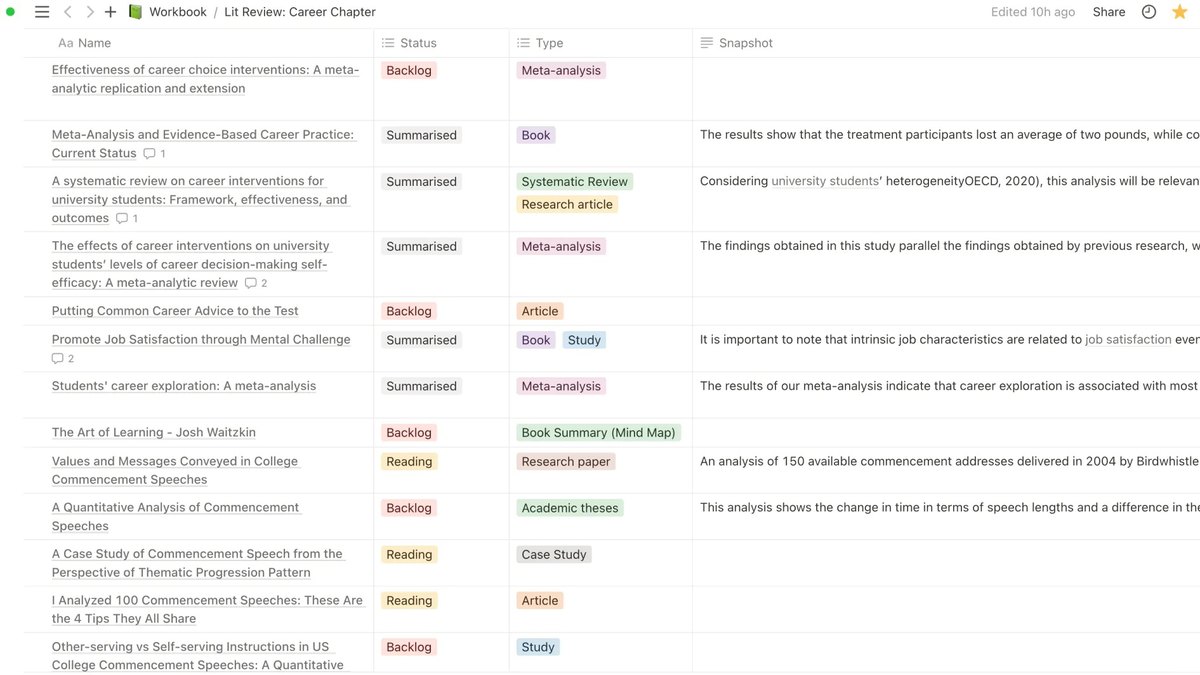1200x675 pixels.
Task: Click Study tag in Promote Job Satisfaction row
Action: tap(584, 340)
